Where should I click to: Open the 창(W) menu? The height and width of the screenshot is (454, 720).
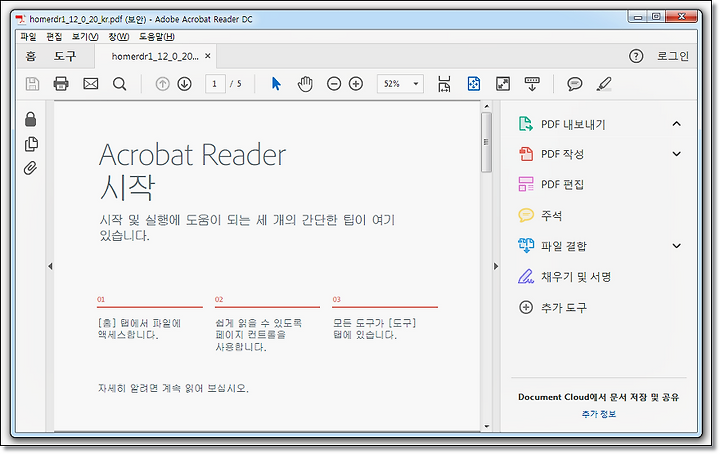click(118, 37)
